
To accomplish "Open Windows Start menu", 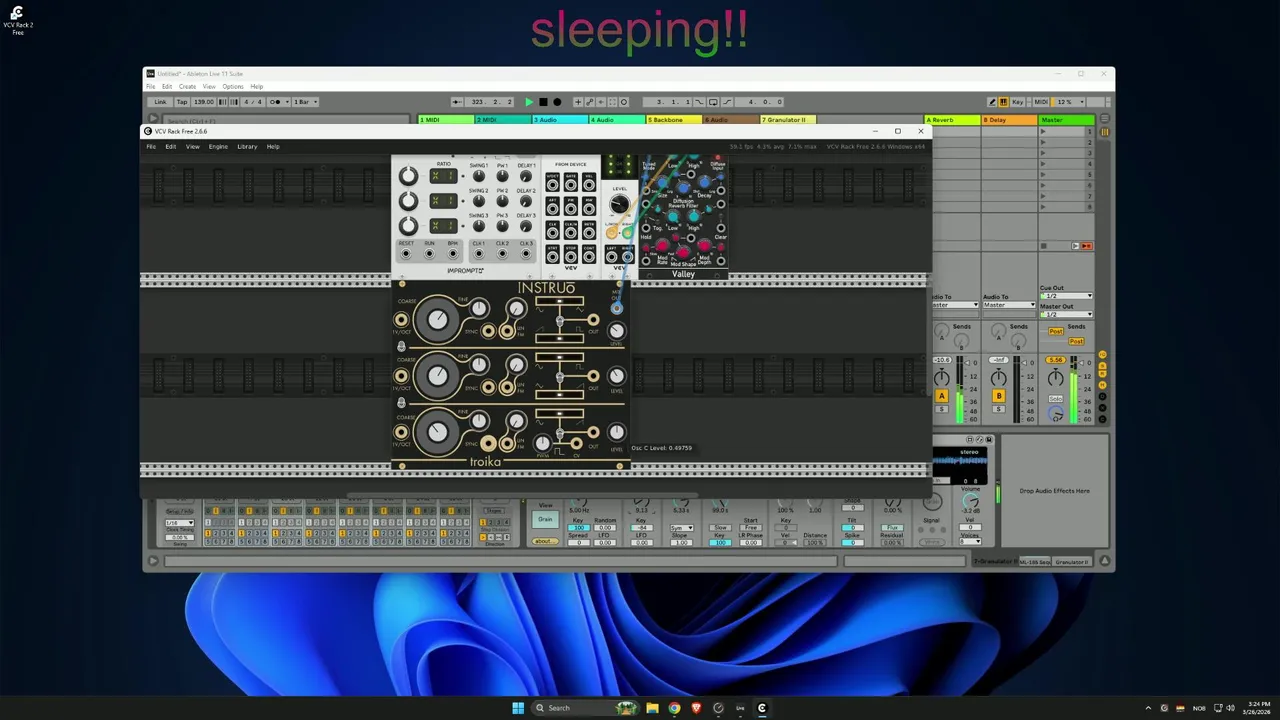I will (518, 708).
